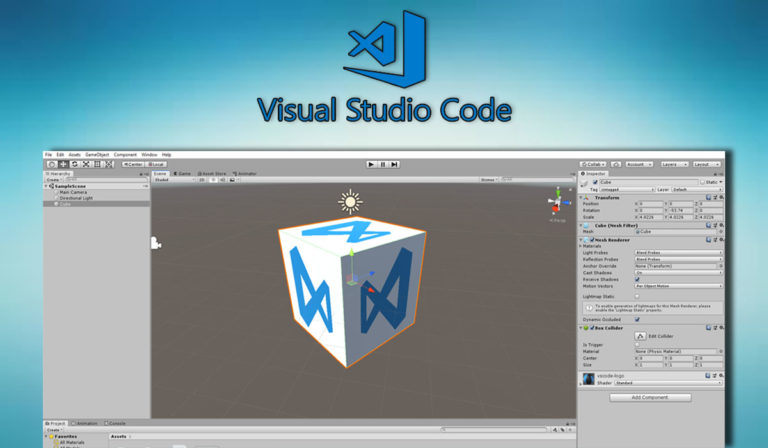Open Mesh Filter settings gear

point(721,225)
